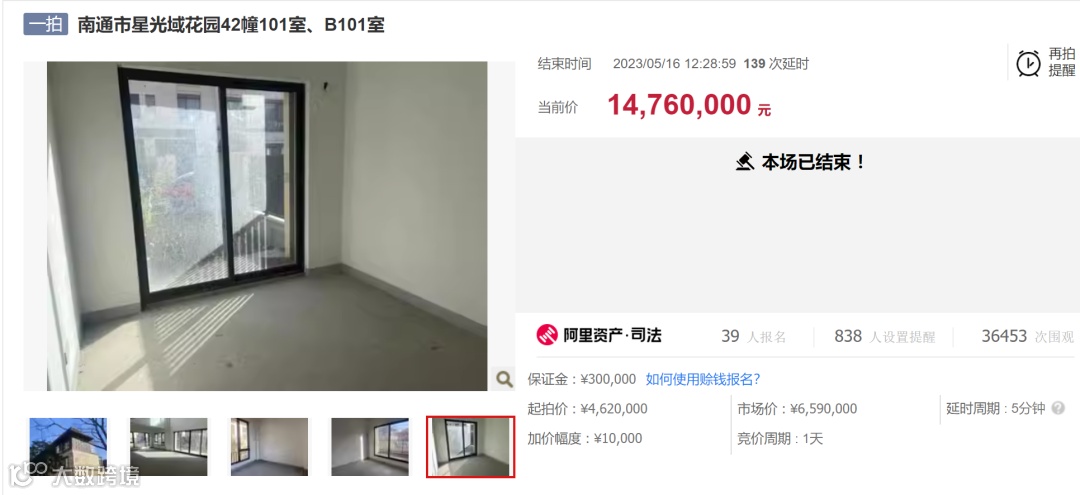Select the second thumbnail of empty hall
Viewport: 1080px width, 495px height.
169,446
